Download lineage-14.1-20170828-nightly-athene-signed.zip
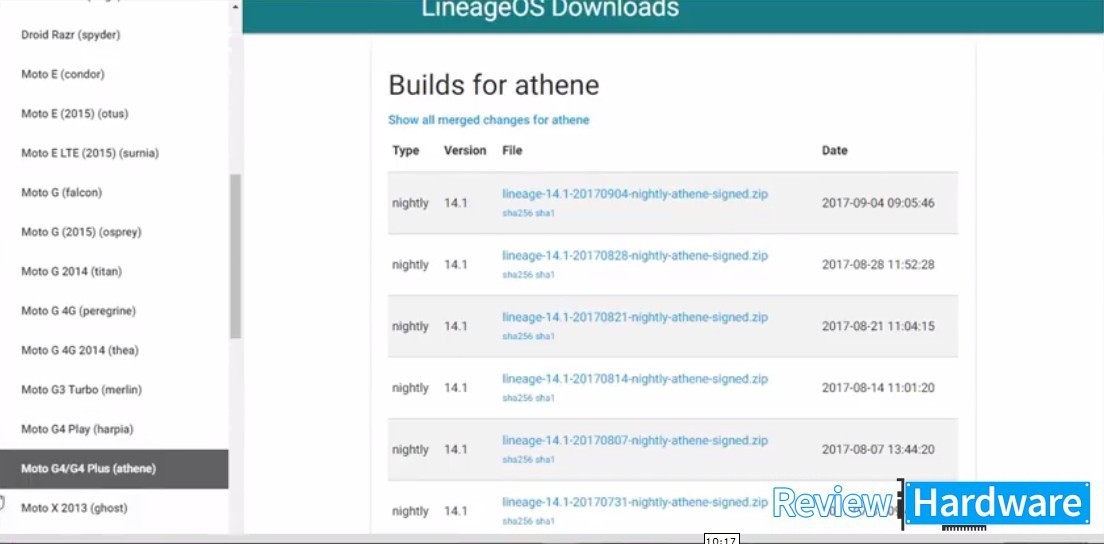This screenshot has width=1104, height=544. (635, 255)
